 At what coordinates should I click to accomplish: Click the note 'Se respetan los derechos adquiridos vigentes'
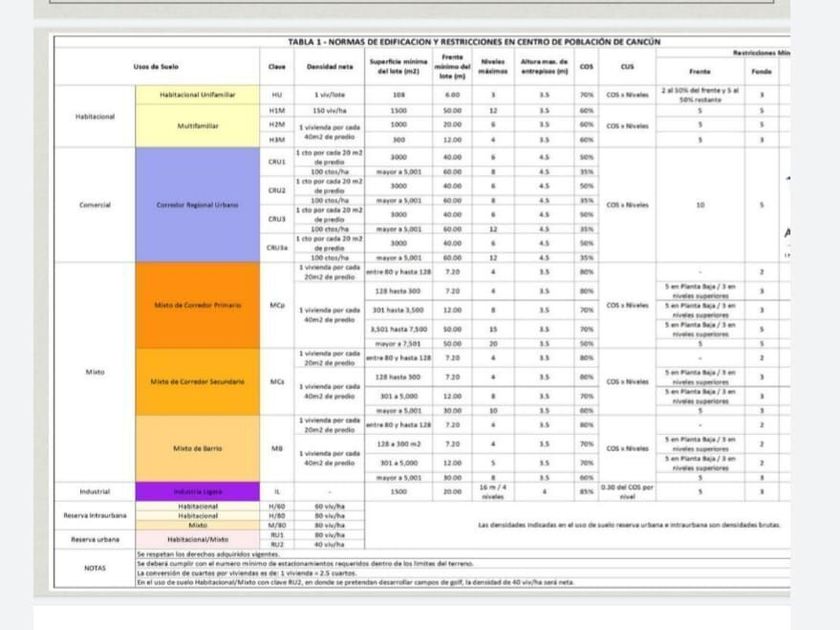pyautogui.click(x=208, y=554)
